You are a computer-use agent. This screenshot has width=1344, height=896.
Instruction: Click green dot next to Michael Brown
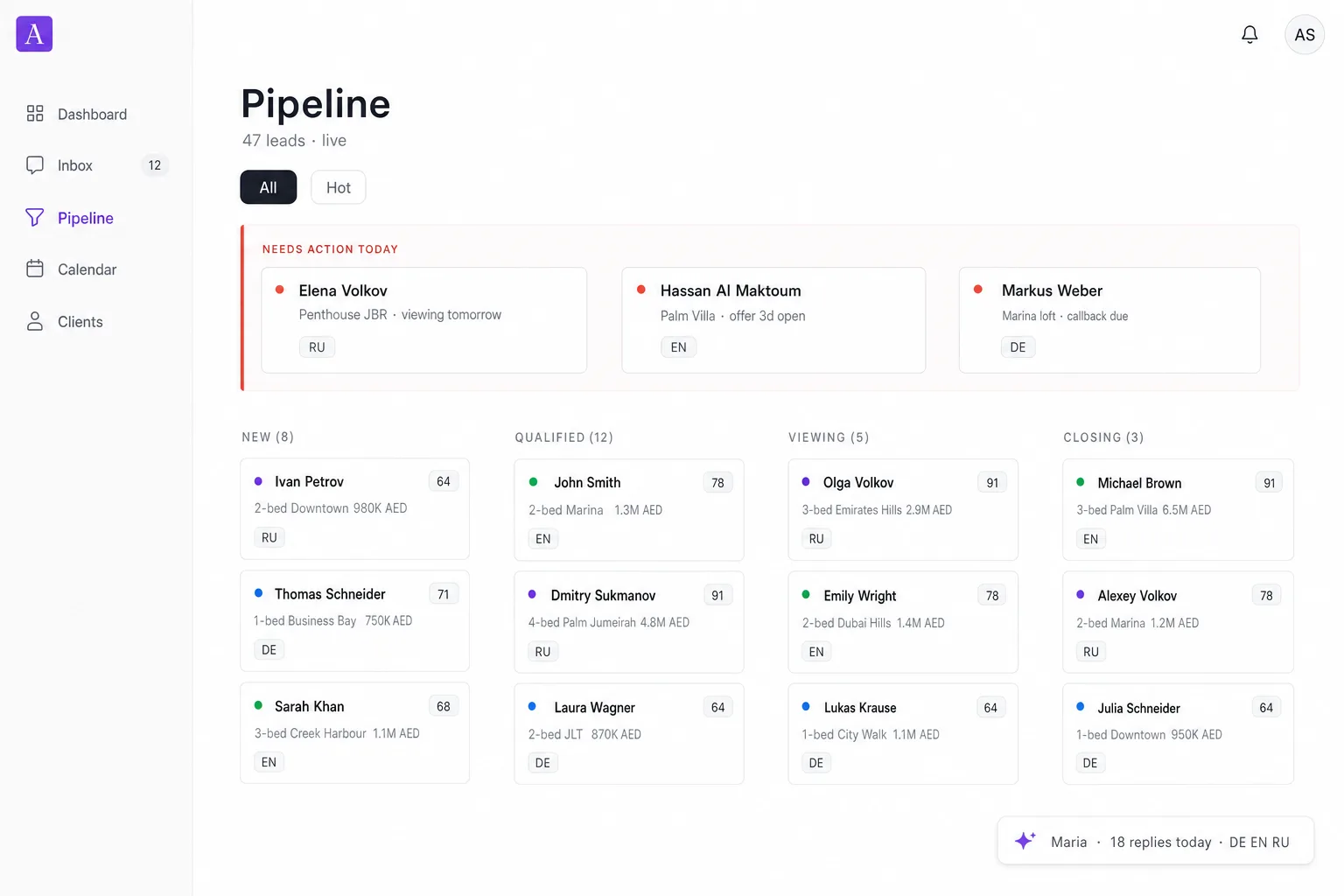(1081, 482)
